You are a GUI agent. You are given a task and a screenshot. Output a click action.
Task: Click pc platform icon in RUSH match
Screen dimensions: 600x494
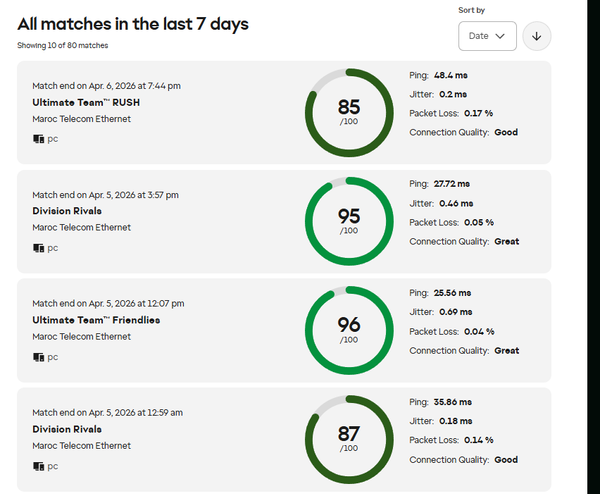click(x=39, y=139)
